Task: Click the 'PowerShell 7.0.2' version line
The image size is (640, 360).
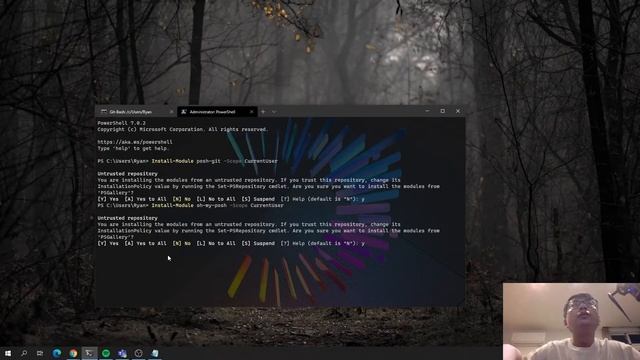Action: (122, 123)
